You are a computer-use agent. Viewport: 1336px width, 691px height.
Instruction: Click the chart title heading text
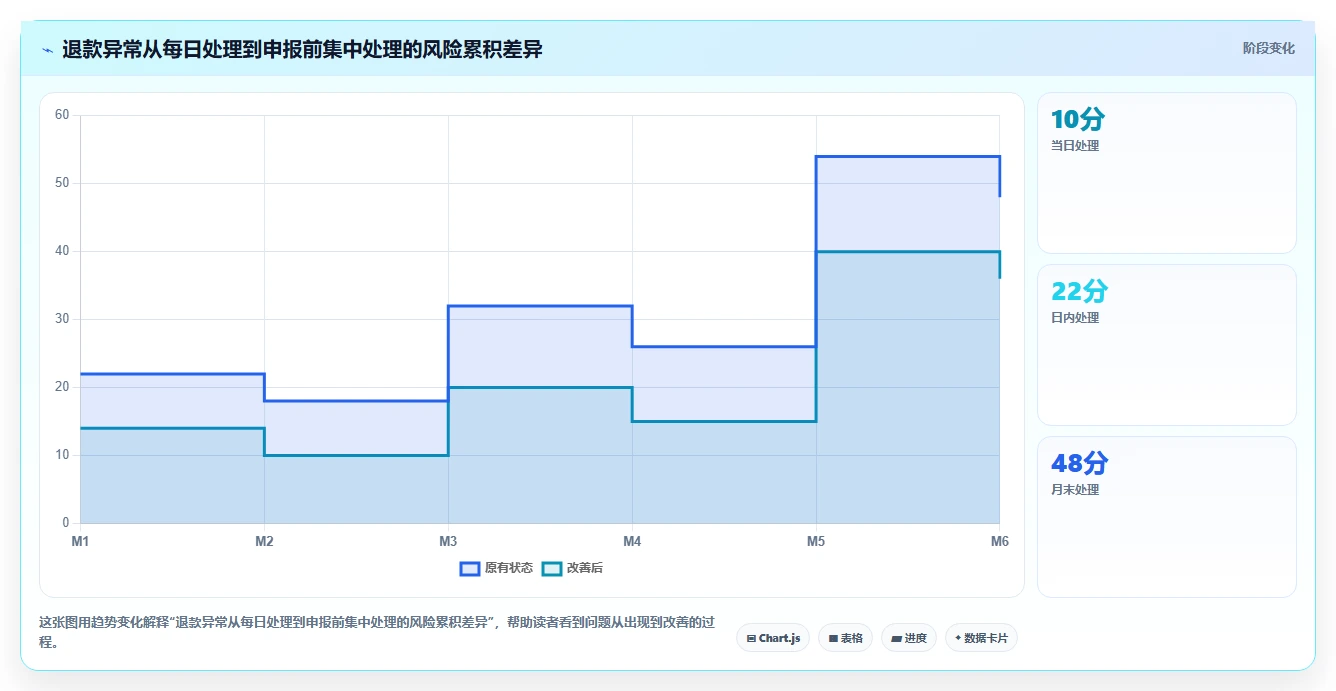pos(302,49)
